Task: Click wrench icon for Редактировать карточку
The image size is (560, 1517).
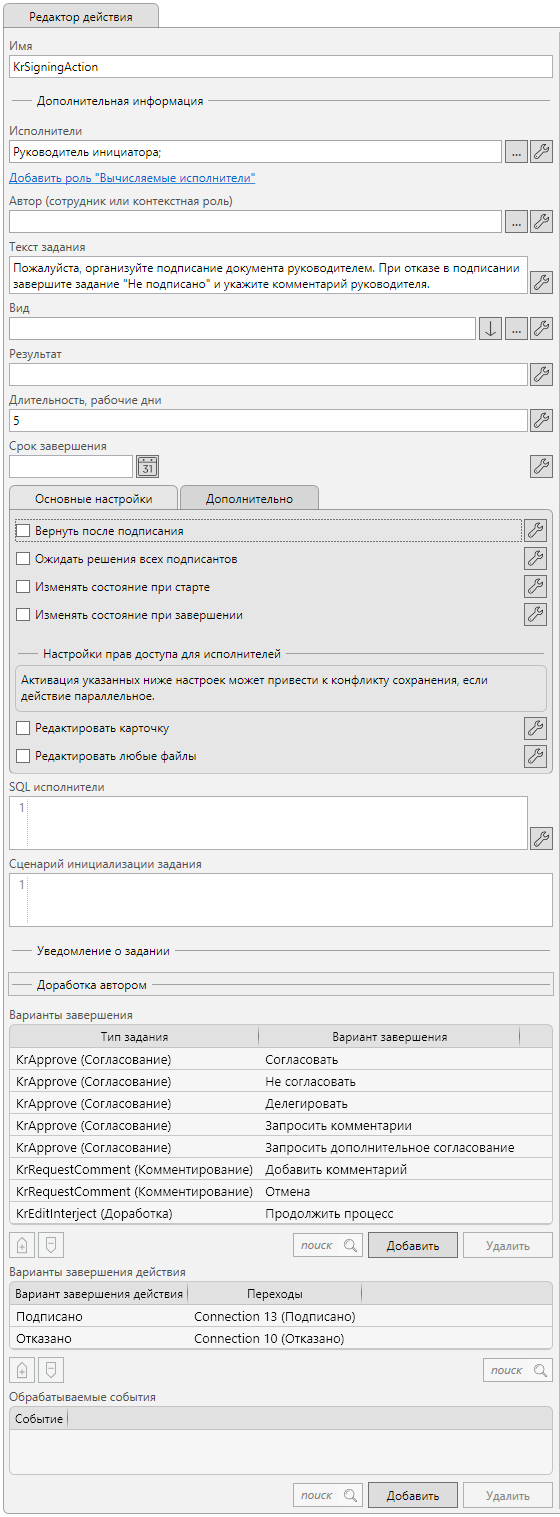Action: click(x=535, y=728)
